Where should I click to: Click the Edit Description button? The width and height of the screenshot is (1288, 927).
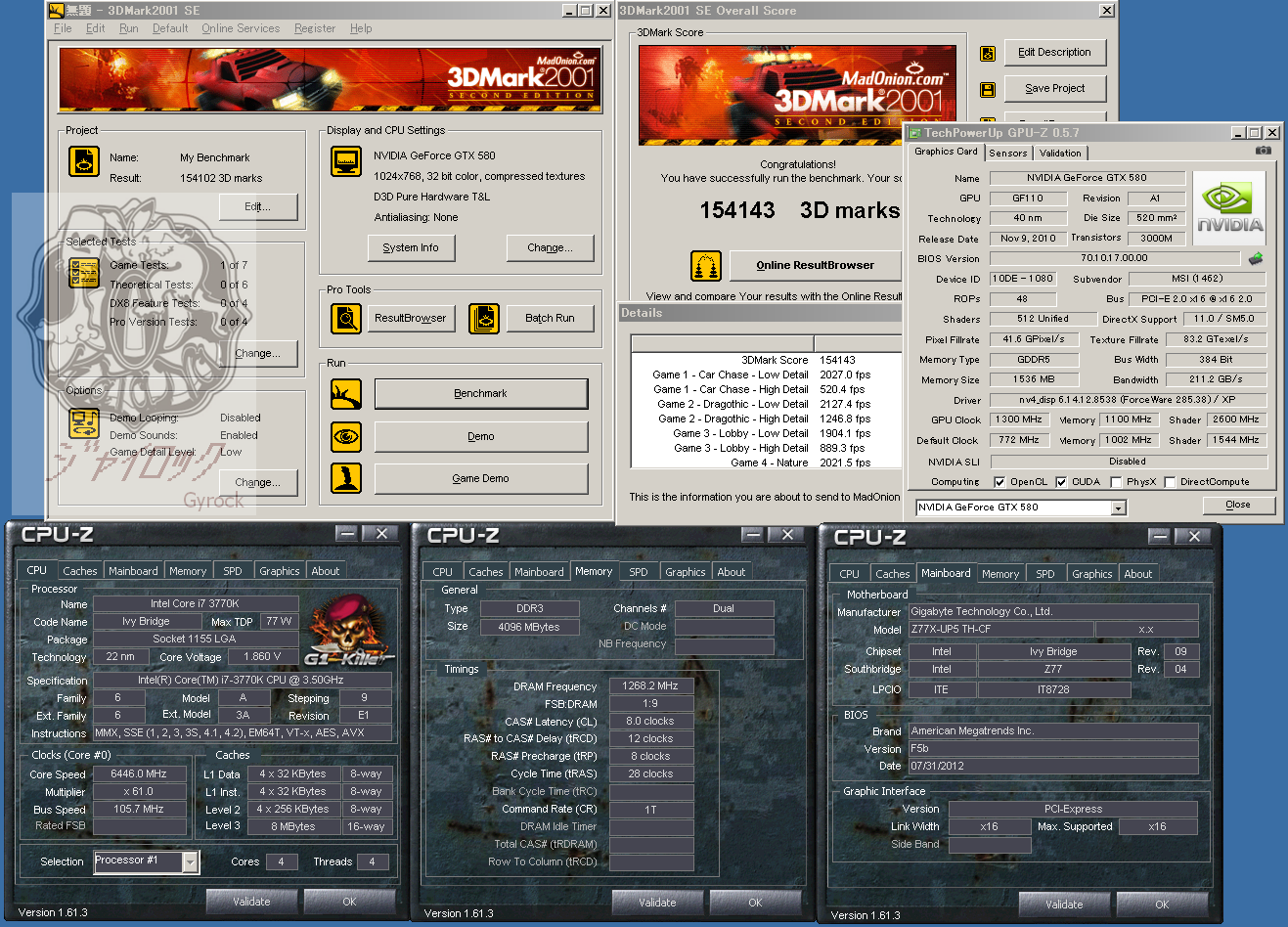[x=1055, y=53]
